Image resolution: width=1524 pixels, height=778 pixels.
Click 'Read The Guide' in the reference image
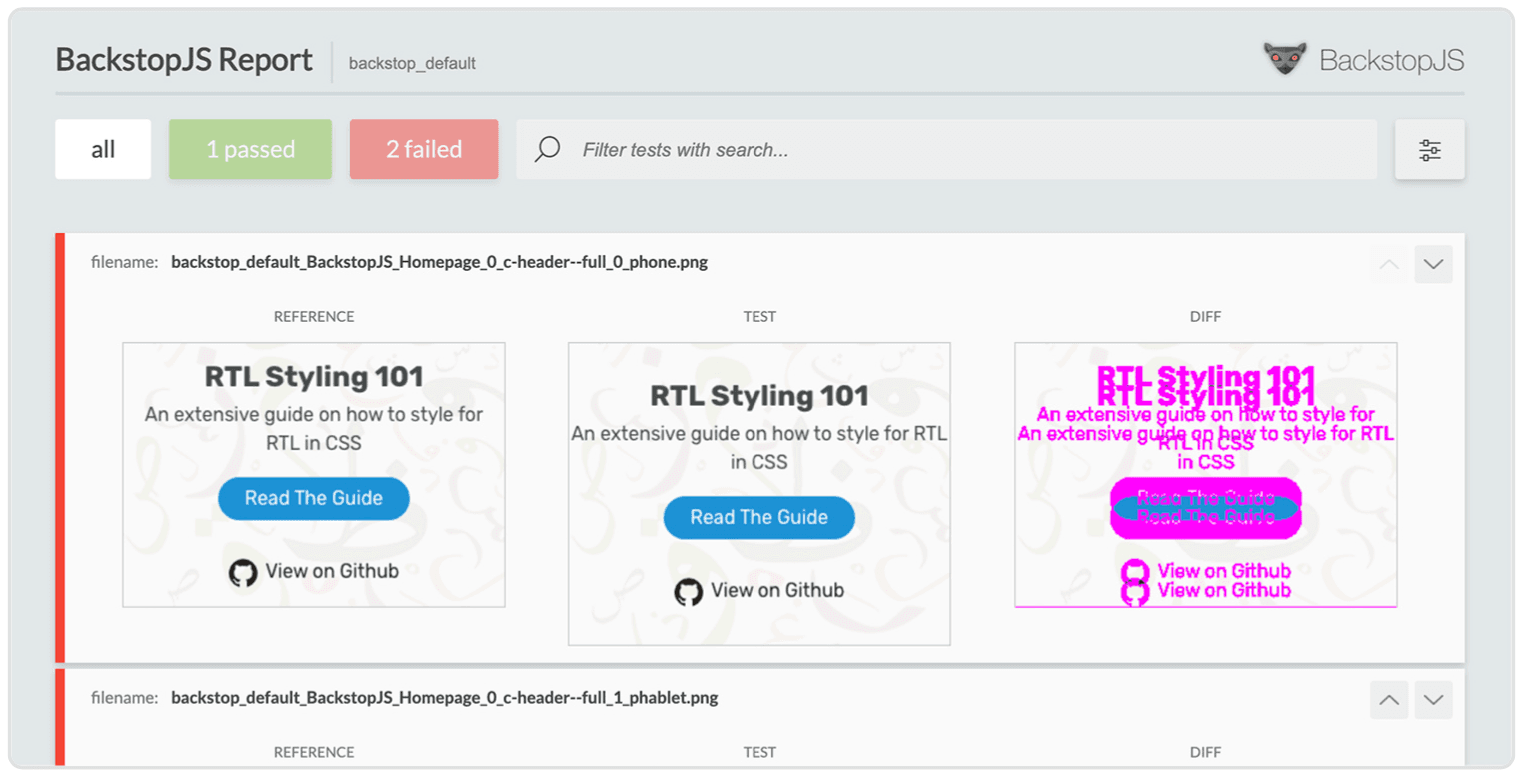(314, 498)
